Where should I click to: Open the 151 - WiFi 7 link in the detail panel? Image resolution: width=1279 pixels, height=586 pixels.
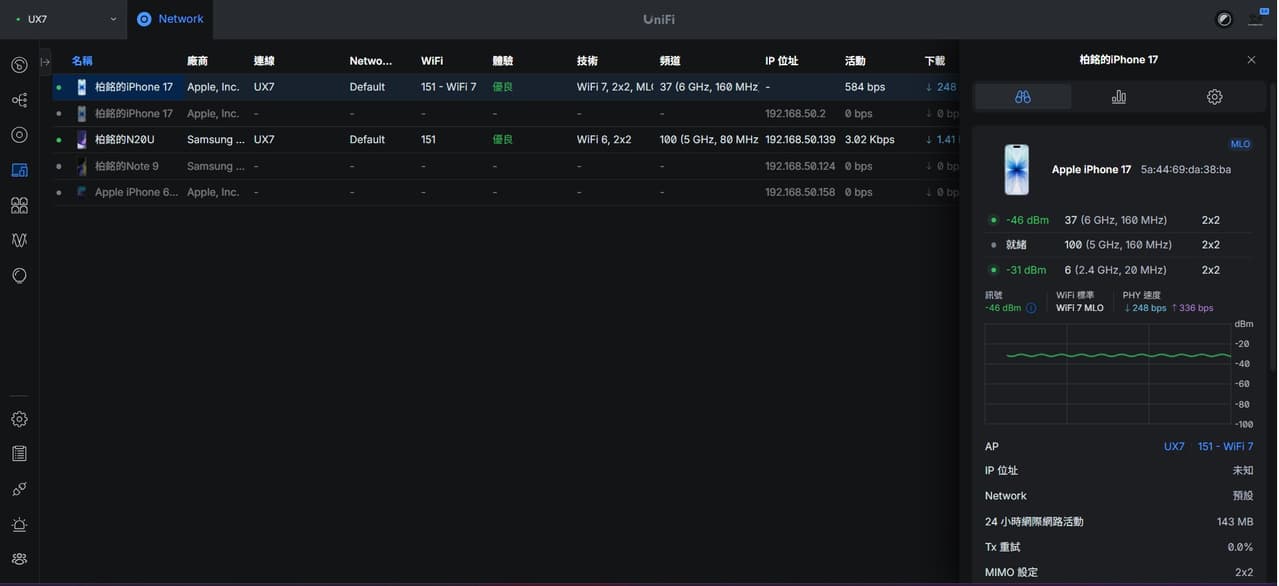(x=1225, y=446)
